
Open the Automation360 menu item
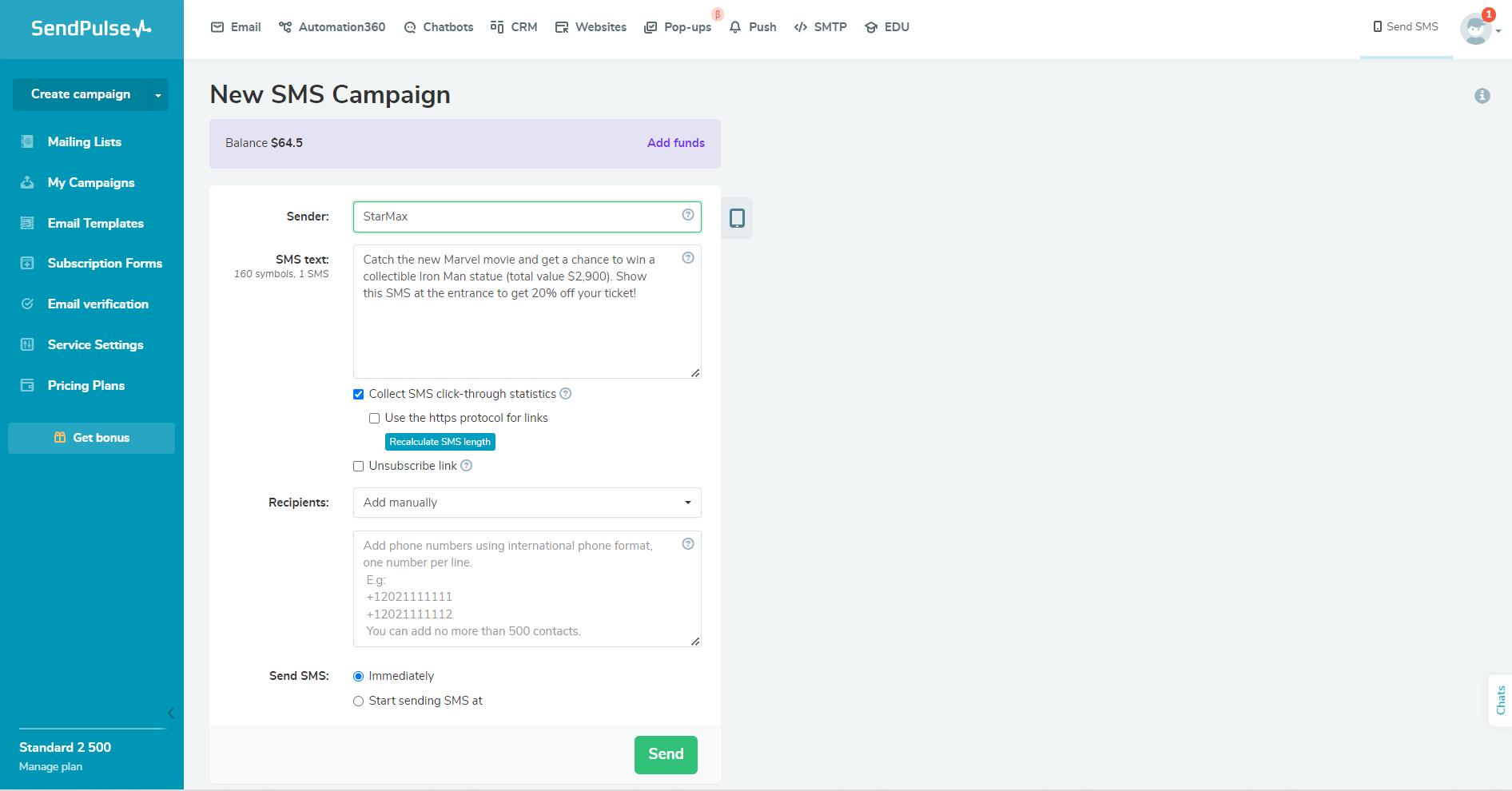pos(332,27)
